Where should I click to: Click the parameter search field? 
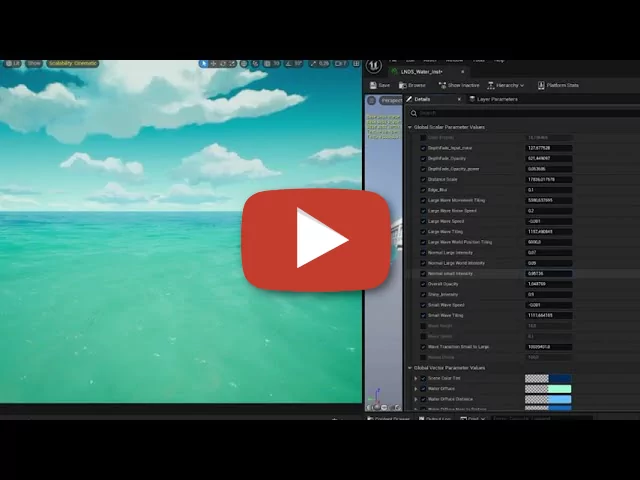point(529,113)
